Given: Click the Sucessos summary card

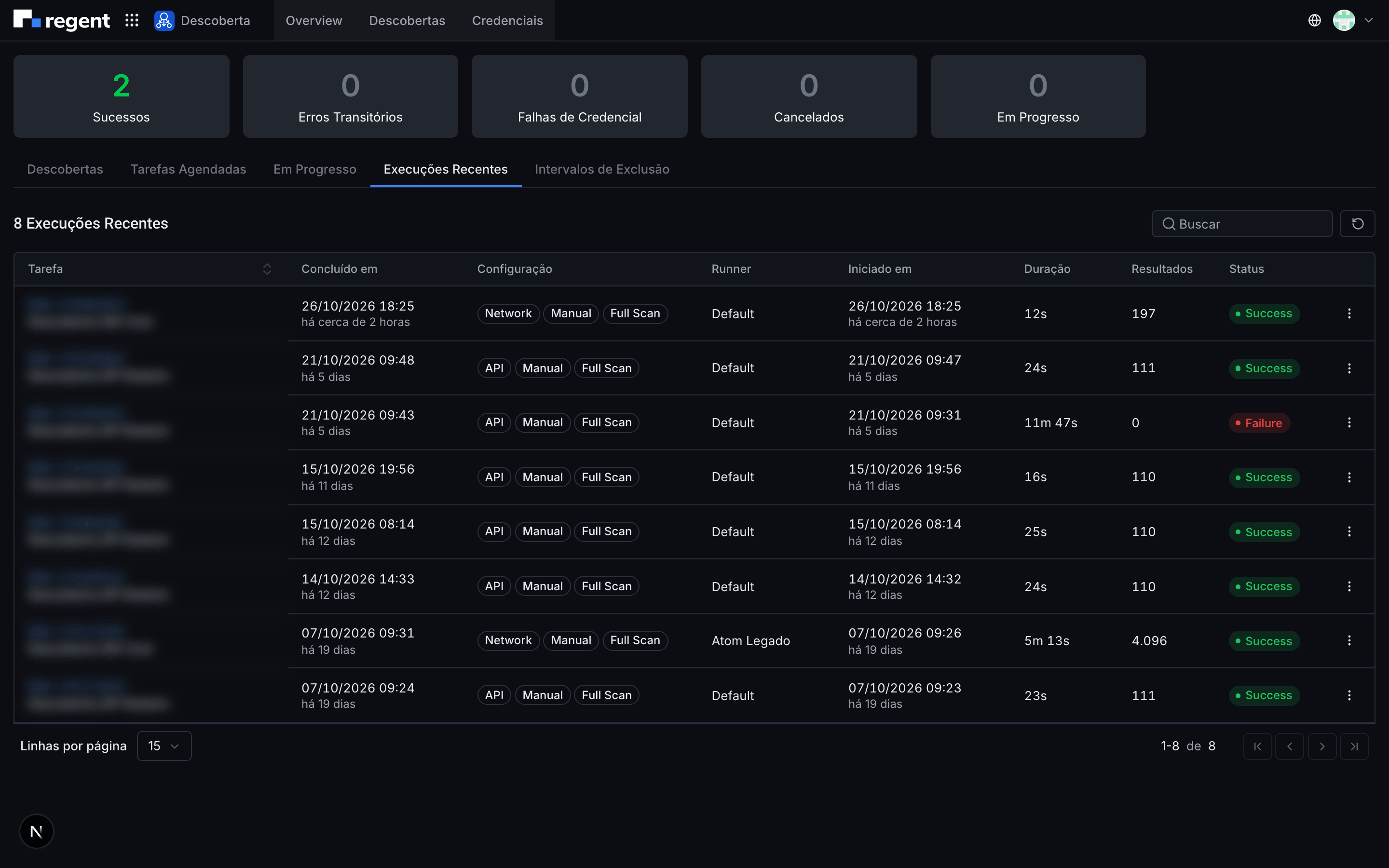Looking at the screenshot, I should click(x=121, y=96).
